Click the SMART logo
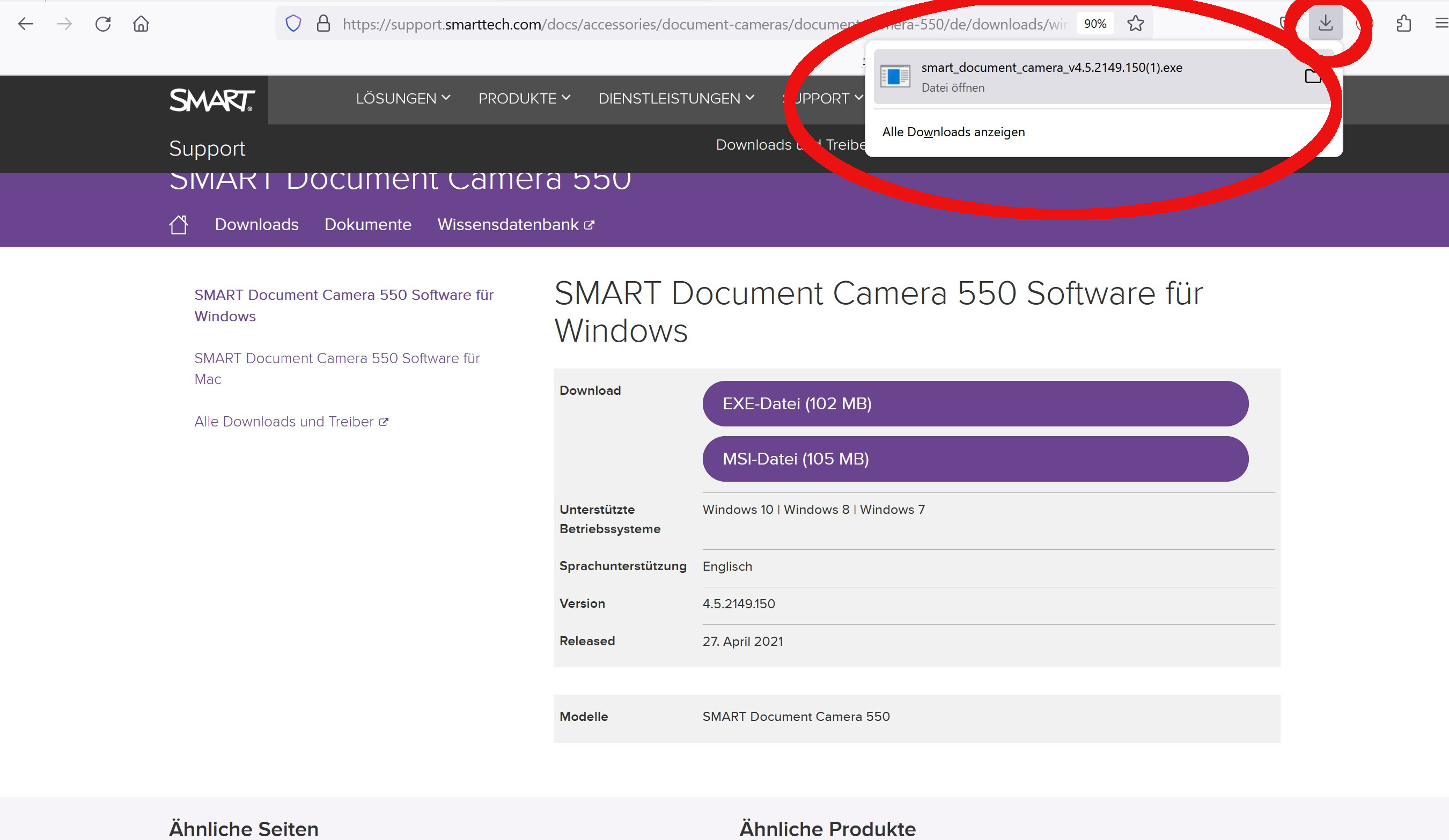The height and width of the screenshot is (840, 1449). (212, 100)
